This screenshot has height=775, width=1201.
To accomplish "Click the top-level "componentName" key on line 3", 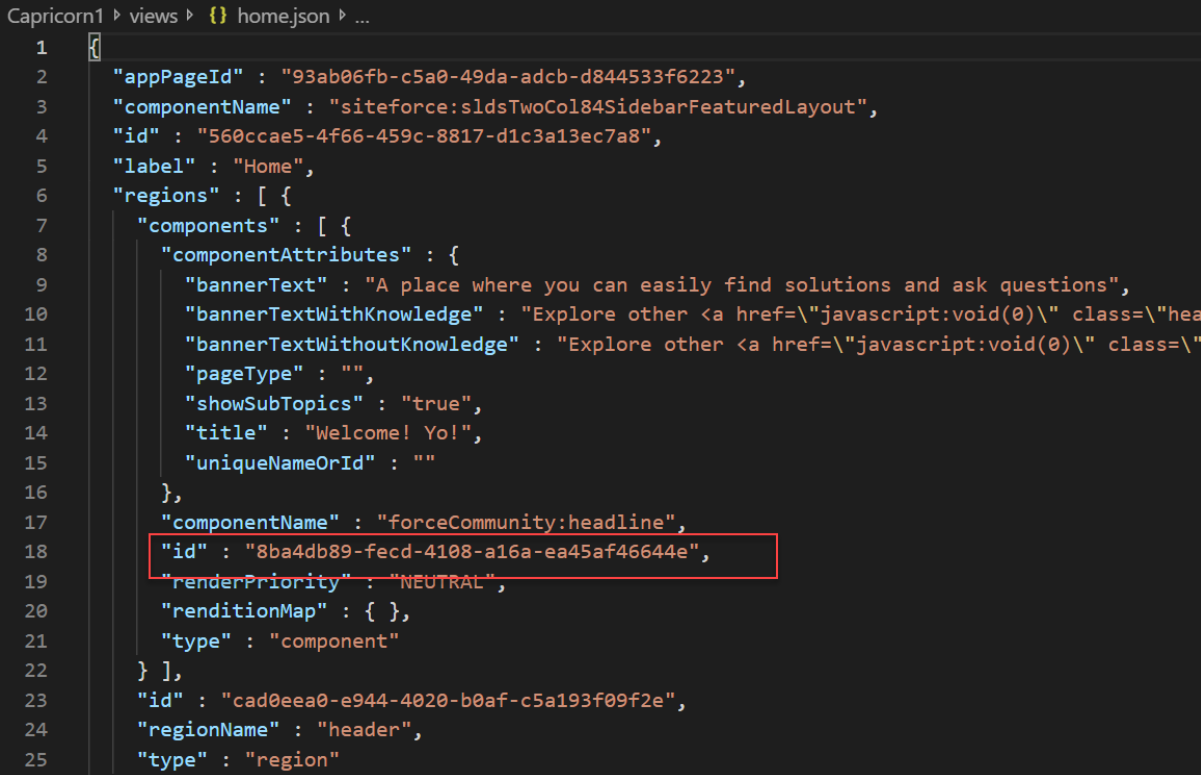I will [202, 107].
